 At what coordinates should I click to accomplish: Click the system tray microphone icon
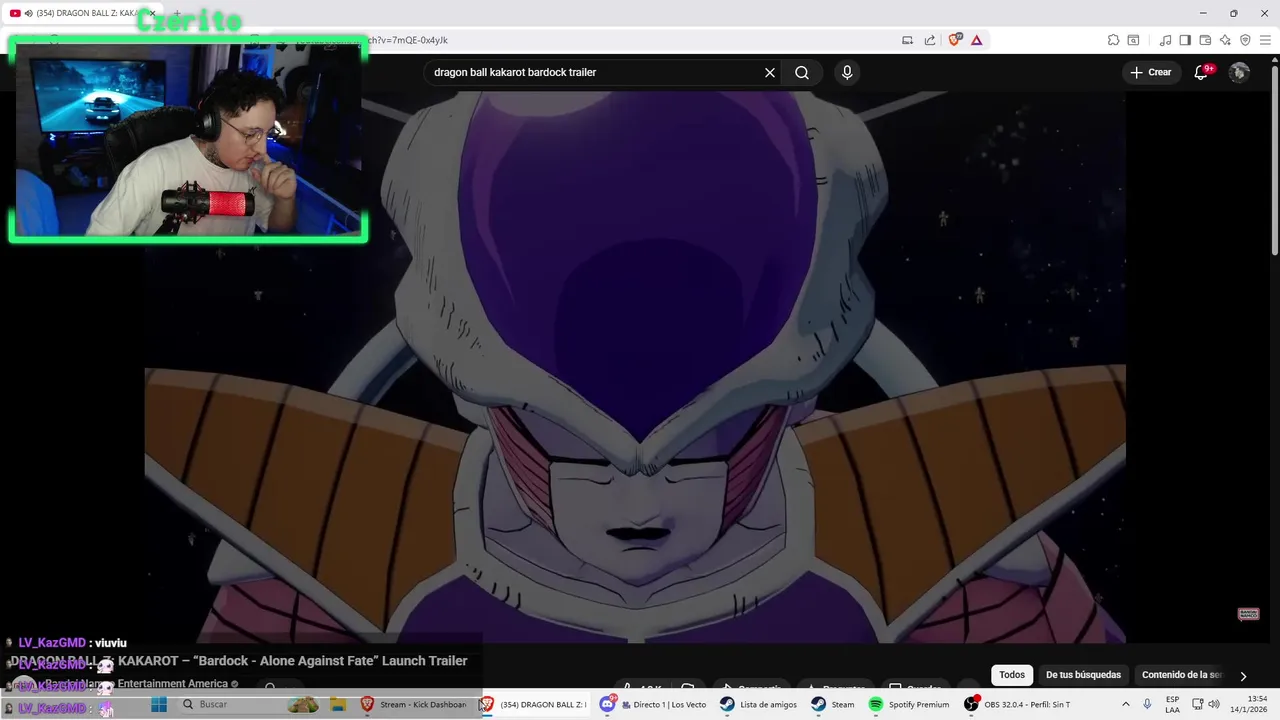tap(1147, 704)
